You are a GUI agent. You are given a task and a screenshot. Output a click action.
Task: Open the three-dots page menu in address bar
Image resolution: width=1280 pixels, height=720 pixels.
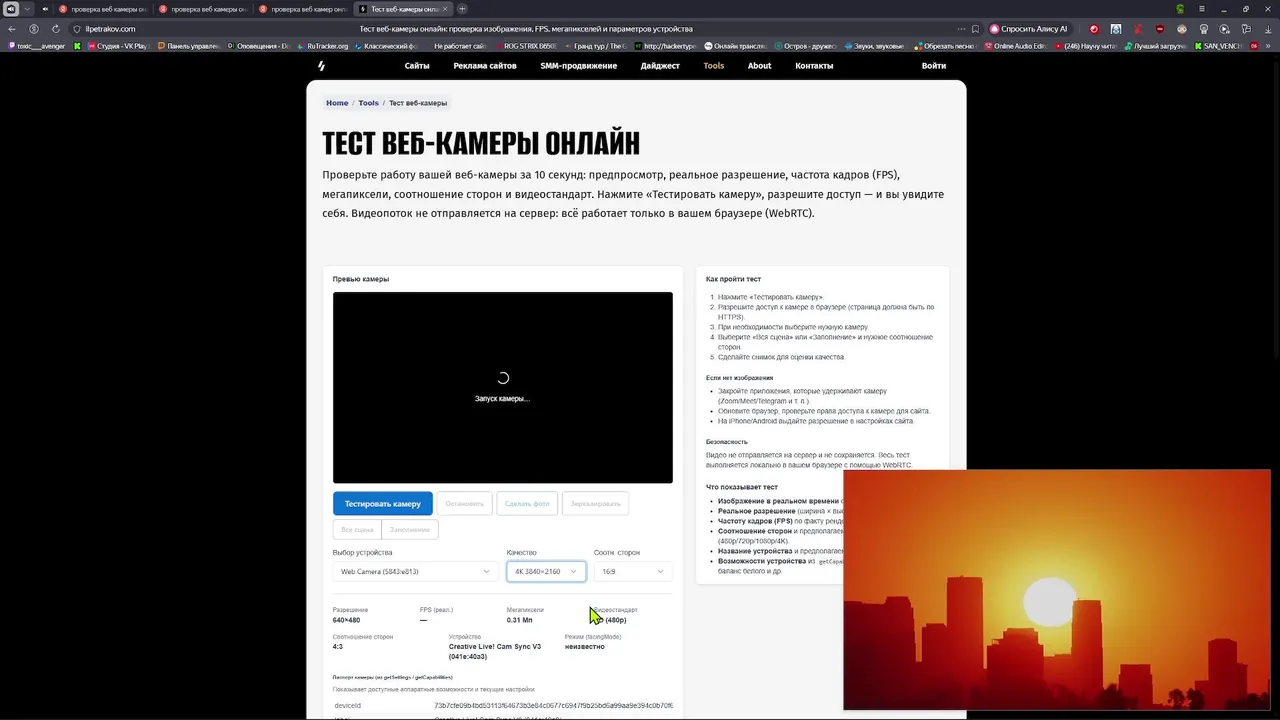962,29
